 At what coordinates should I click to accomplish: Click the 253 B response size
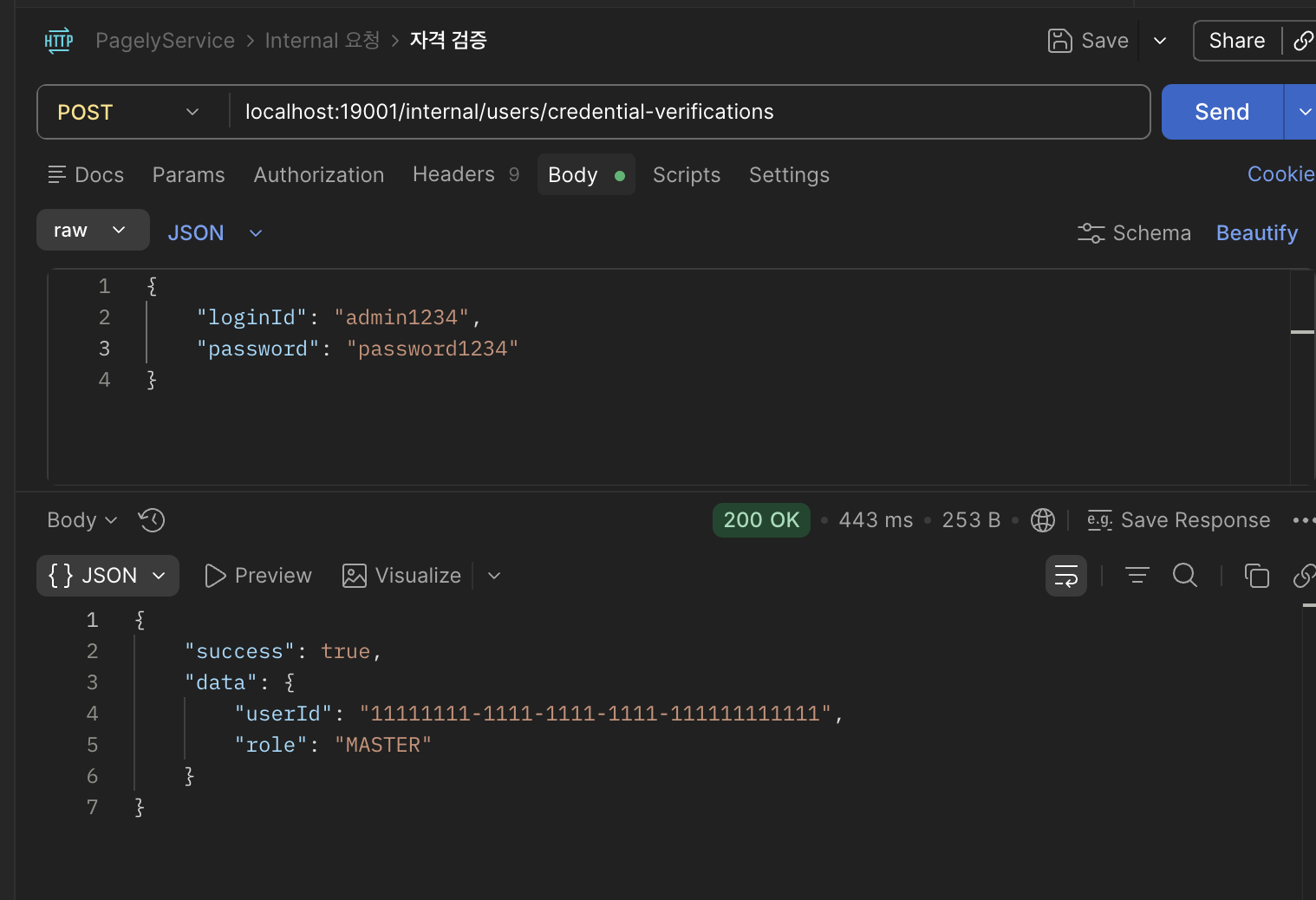pyautogui.click(x=971, y=520)
